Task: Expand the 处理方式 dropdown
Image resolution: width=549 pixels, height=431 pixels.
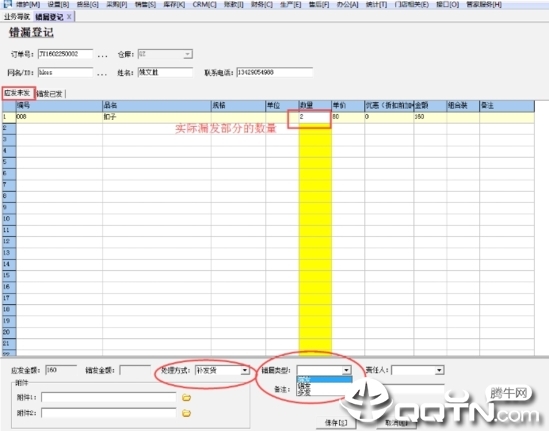Action: tap(245, 370)
